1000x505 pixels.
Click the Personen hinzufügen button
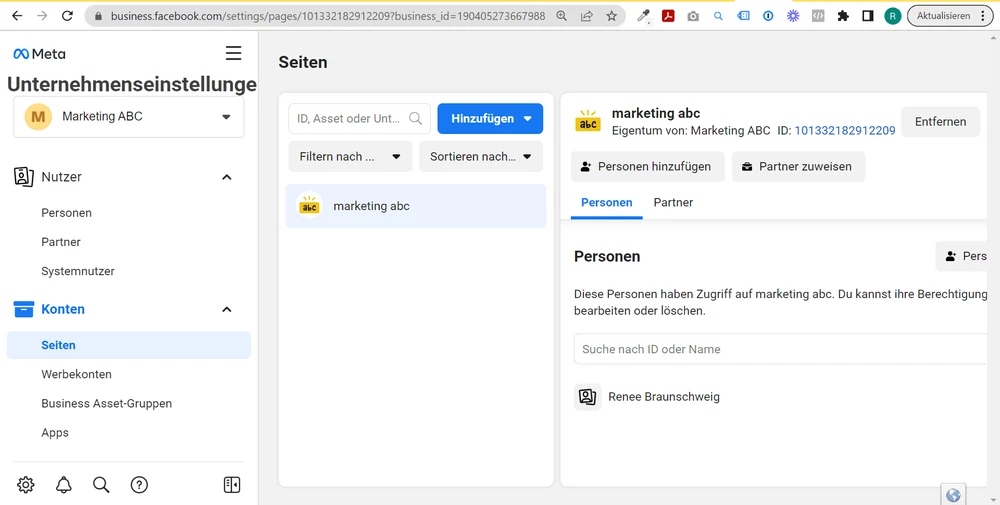tap(647, 166)
